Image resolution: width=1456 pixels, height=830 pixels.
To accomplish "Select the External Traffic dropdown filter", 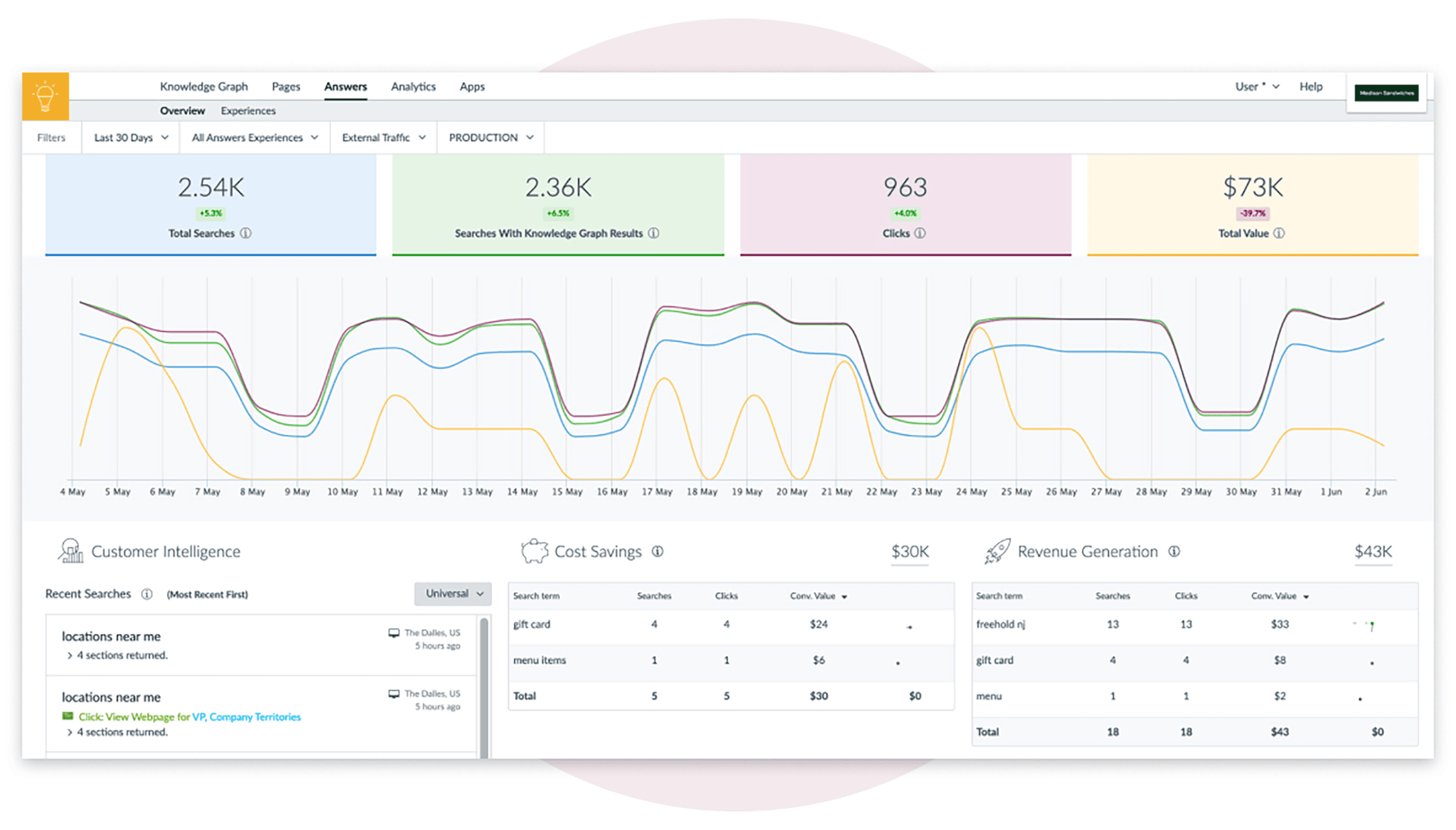I will (382, 138).
